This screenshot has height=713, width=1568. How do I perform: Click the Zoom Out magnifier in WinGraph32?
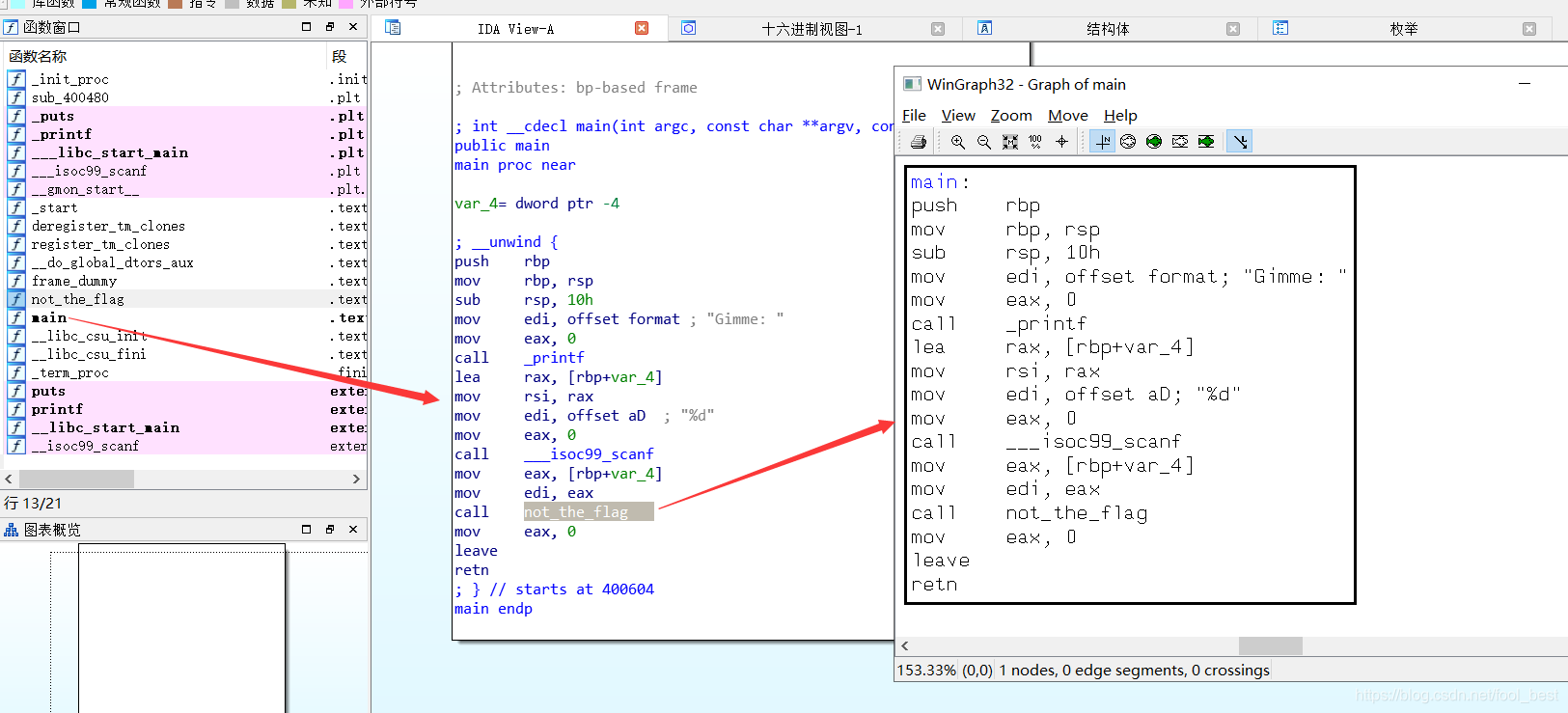pyautogui.click(x=983, y=142)
